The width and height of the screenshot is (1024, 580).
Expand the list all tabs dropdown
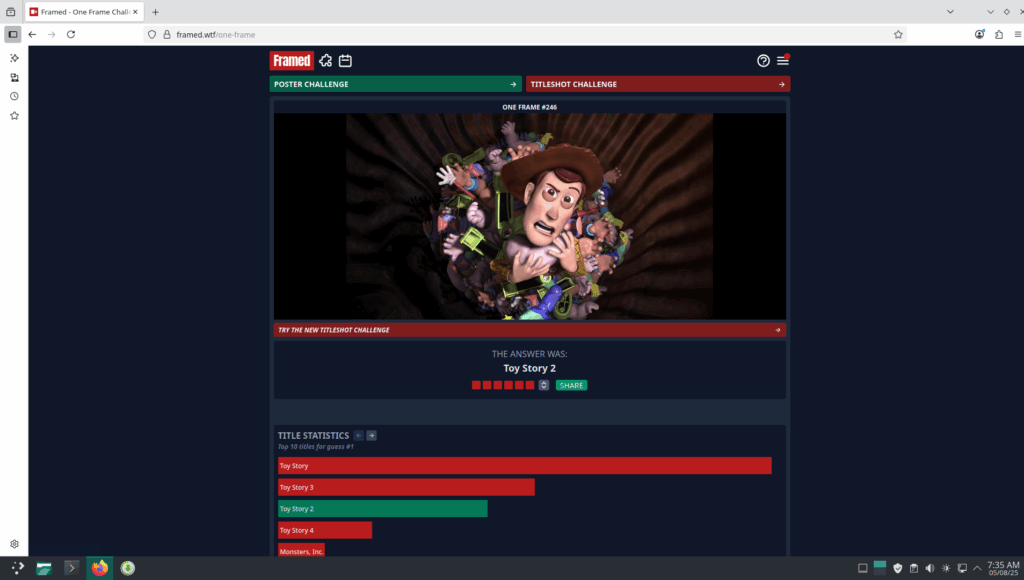pyautogui.click(x=990, y=12)
